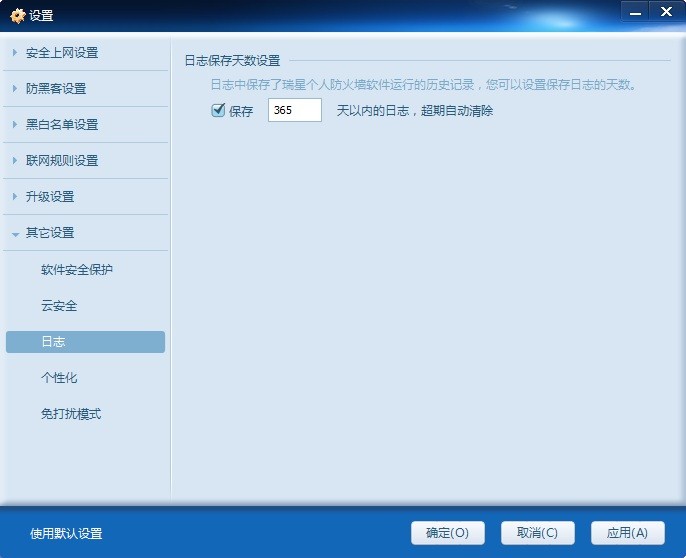Click the 应用(A) button
Viewport: 686px width, 558px height.
[x=628, y=533]
